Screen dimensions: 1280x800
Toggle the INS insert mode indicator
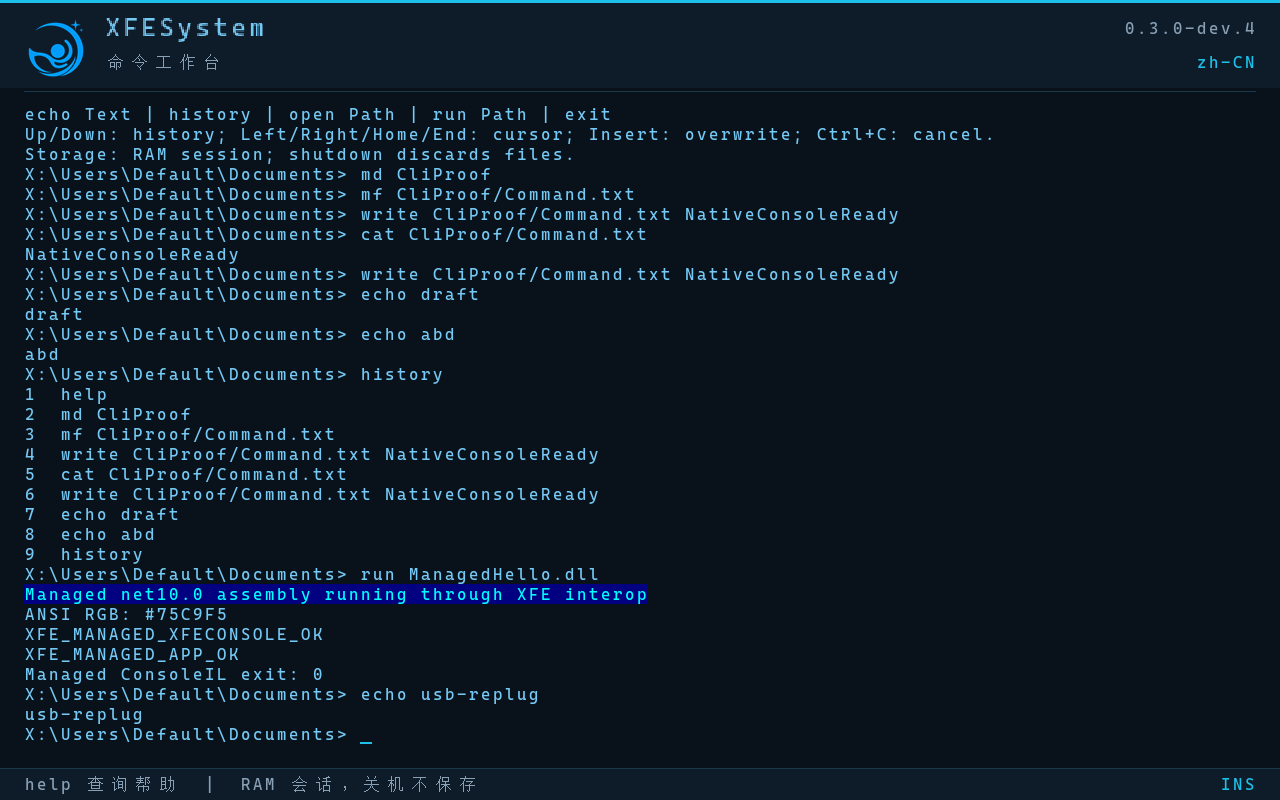tap(1238, 785)
